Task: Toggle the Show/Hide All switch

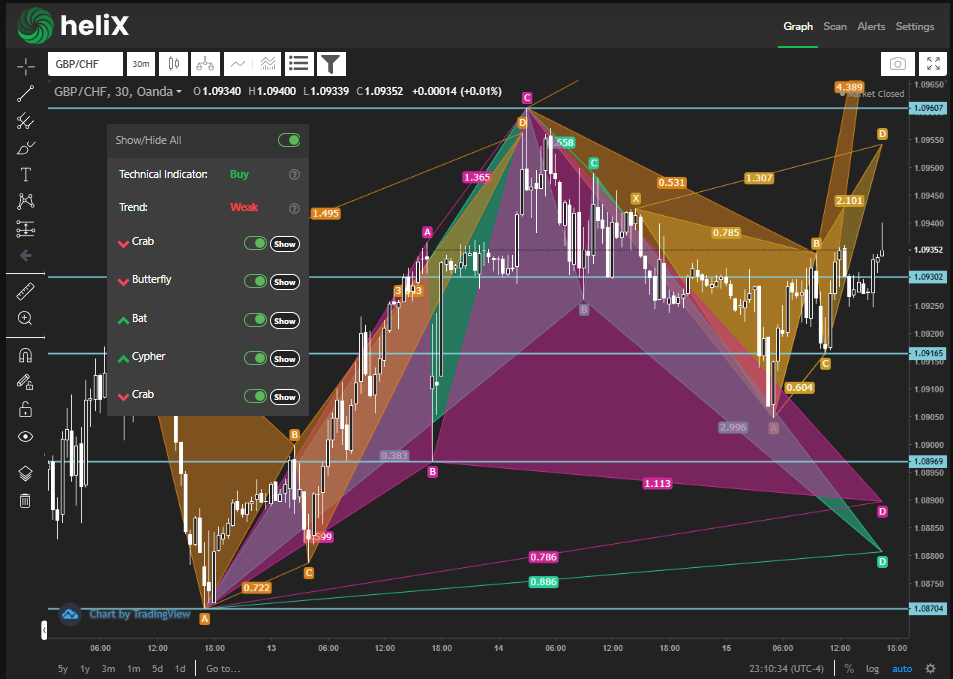Action: pyautogui.click(x=289, y=141)
